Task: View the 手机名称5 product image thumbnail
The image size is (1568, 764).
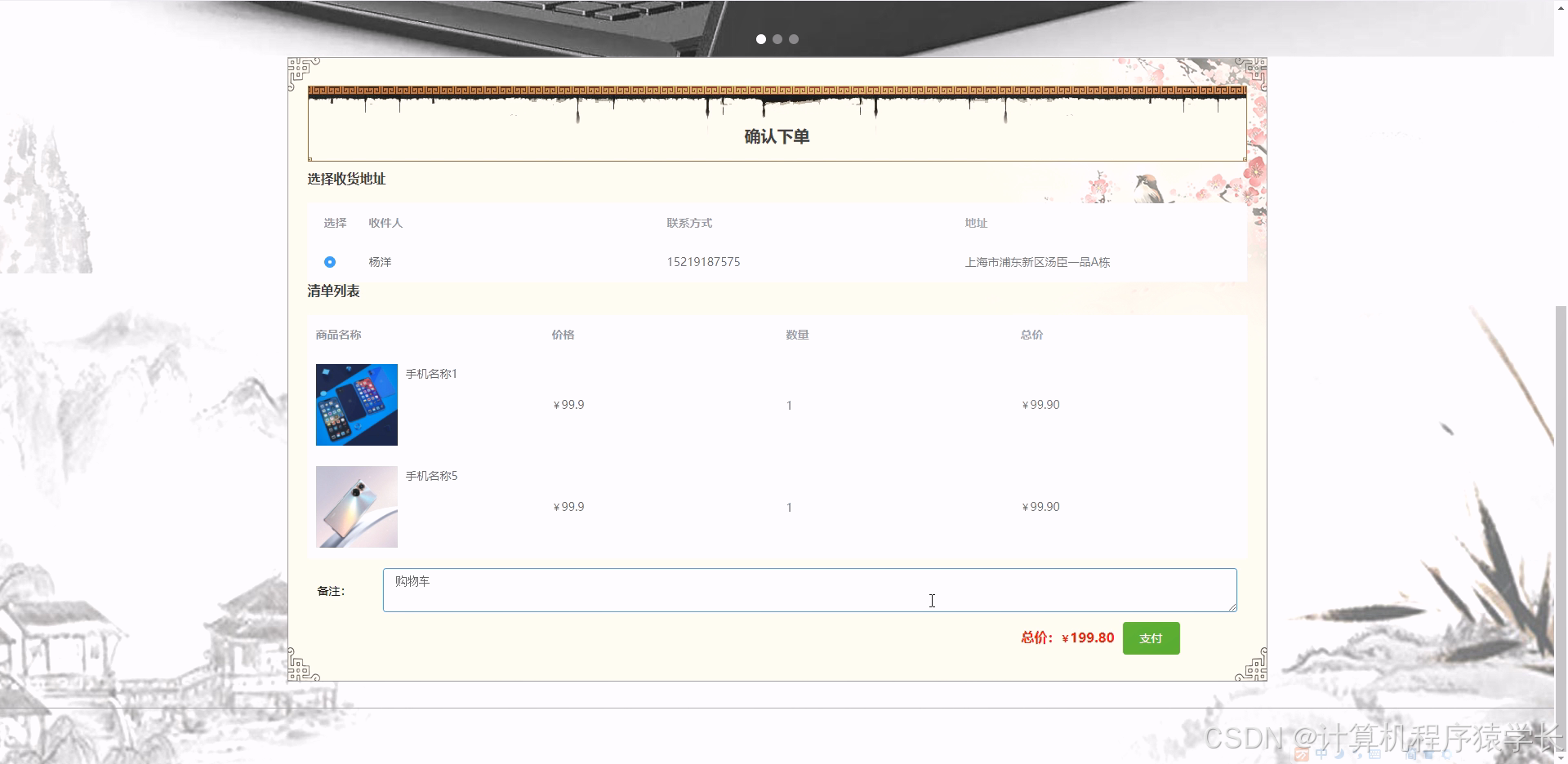Action: [x=356, y=506]
